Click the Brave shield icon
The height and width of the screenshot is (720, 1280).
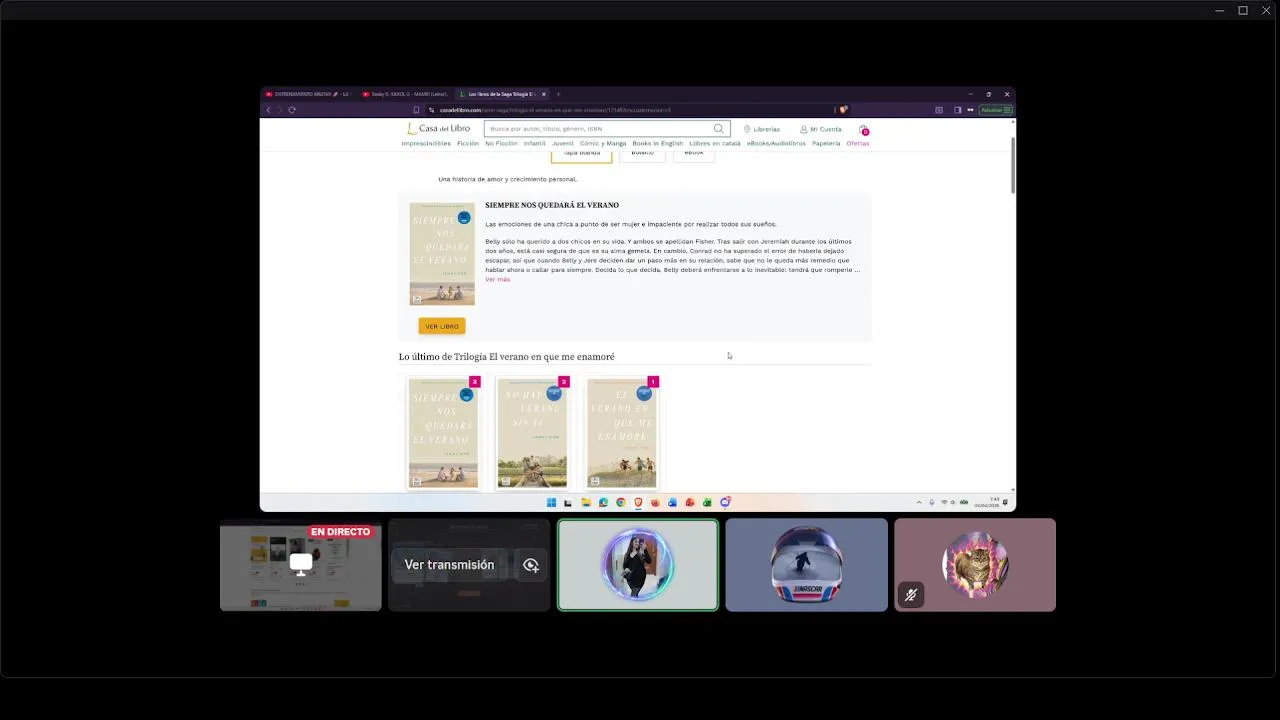pos(843,110)
